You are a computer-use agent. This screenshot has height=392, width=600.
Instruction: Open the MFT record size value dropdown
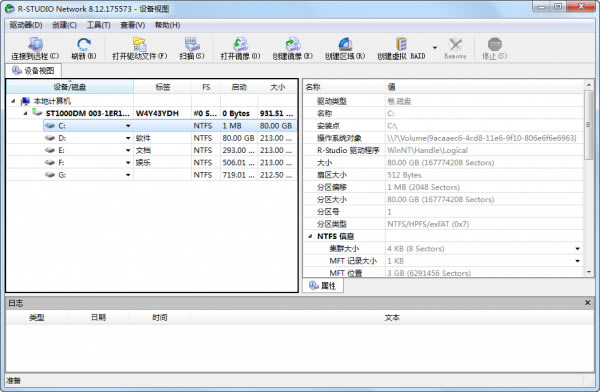577,261
